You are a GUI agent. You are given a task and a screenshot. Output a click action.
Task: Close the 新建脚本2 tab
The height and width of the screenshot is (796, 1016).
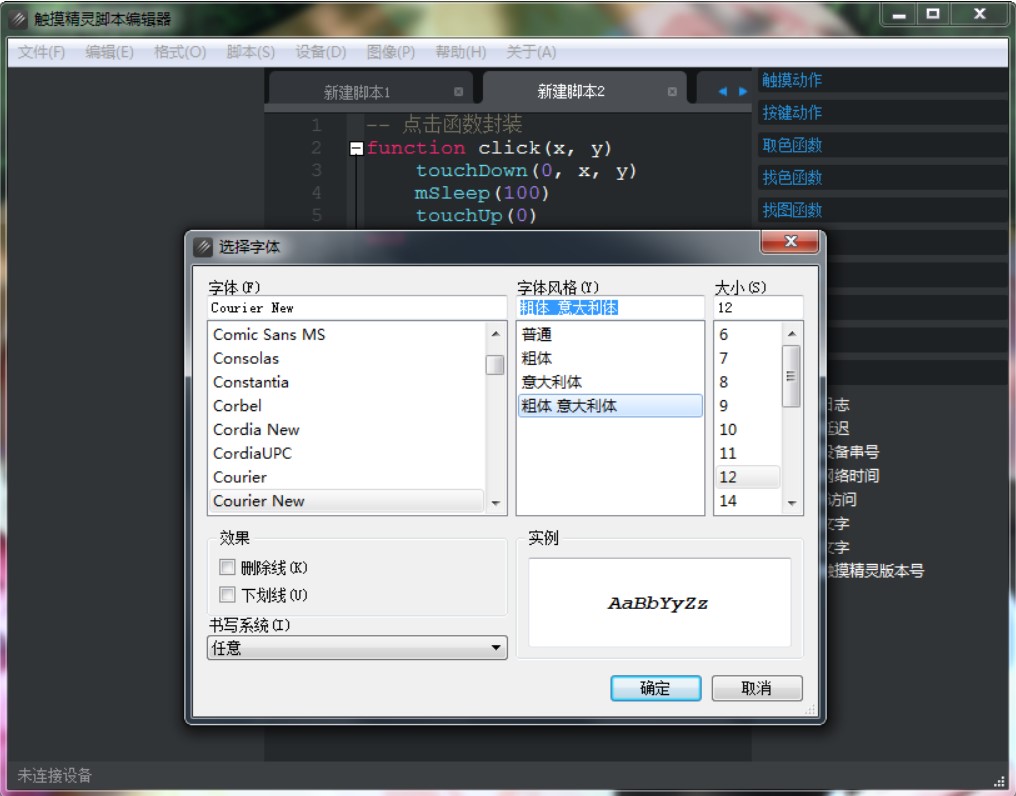click(x=673, y=91)
